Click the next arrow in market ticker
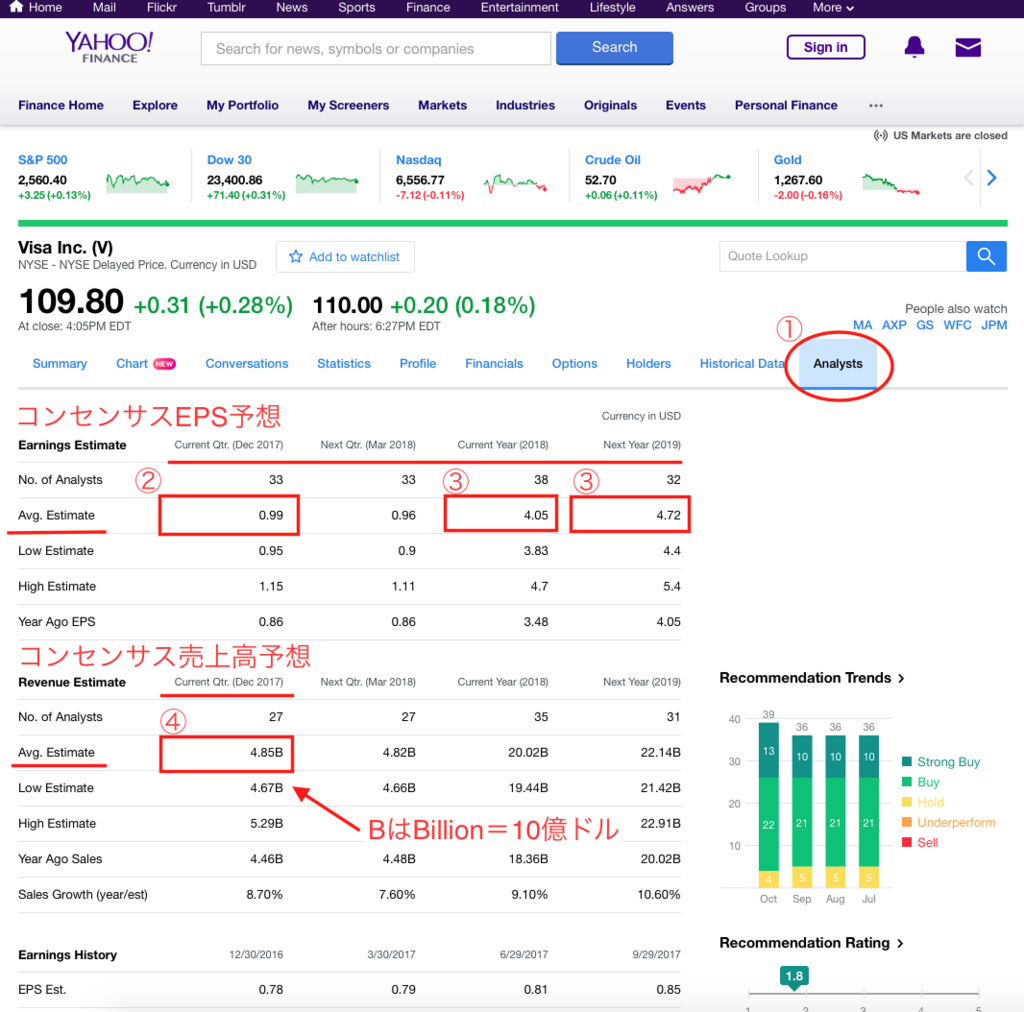 point(992,178)
